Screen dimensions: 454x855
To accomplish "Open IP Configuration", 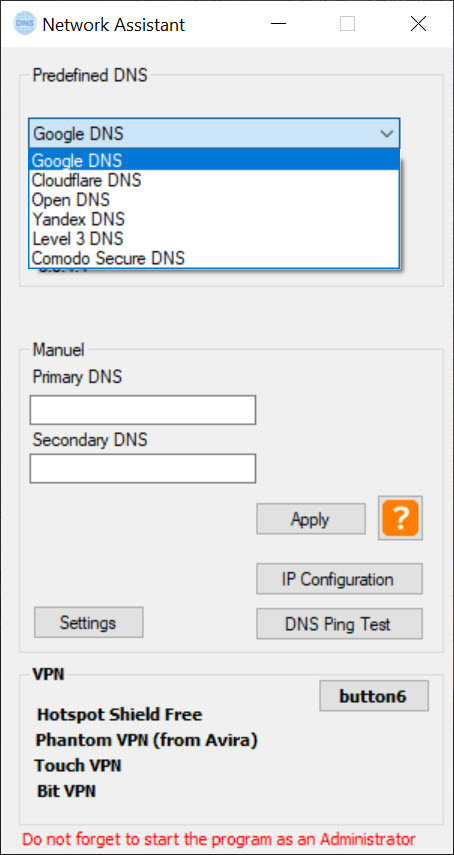I will [339, 579].
